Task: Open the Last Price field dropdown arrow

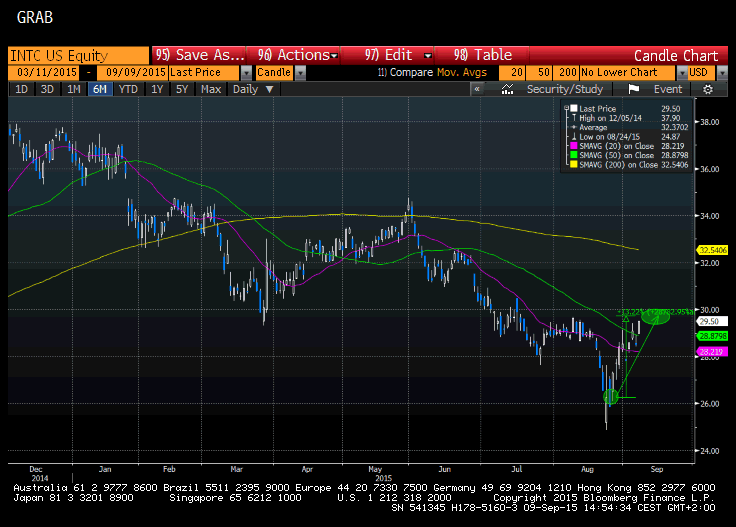Action: pos(246,73)
